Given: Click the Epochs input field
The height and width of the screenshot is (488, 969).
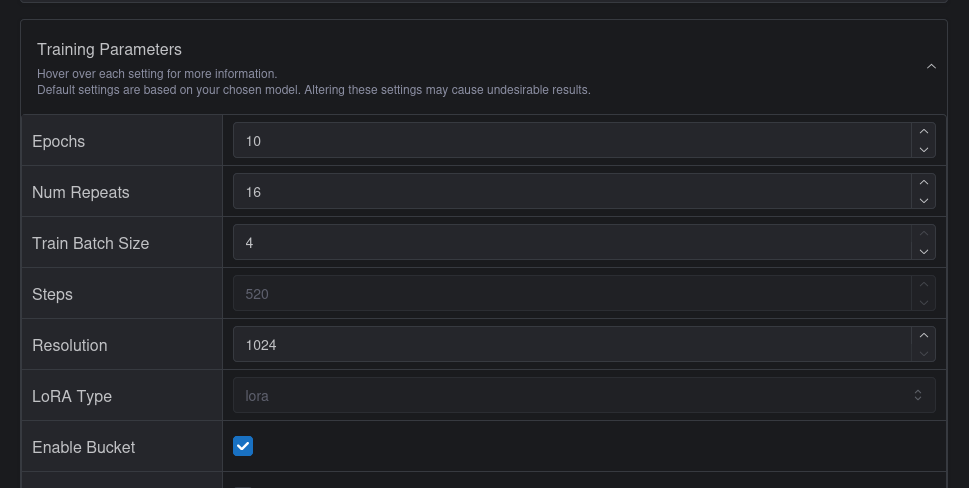Looking at the screenshot, I should click(x=570, y=141).
